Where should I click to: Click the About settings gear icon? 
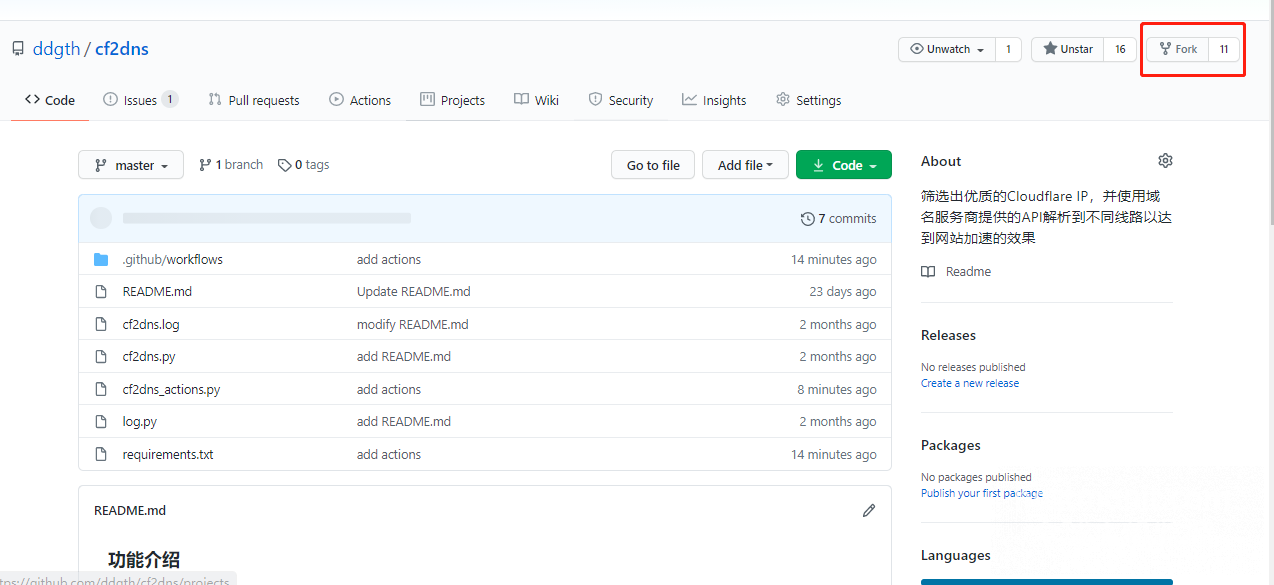1165,161
